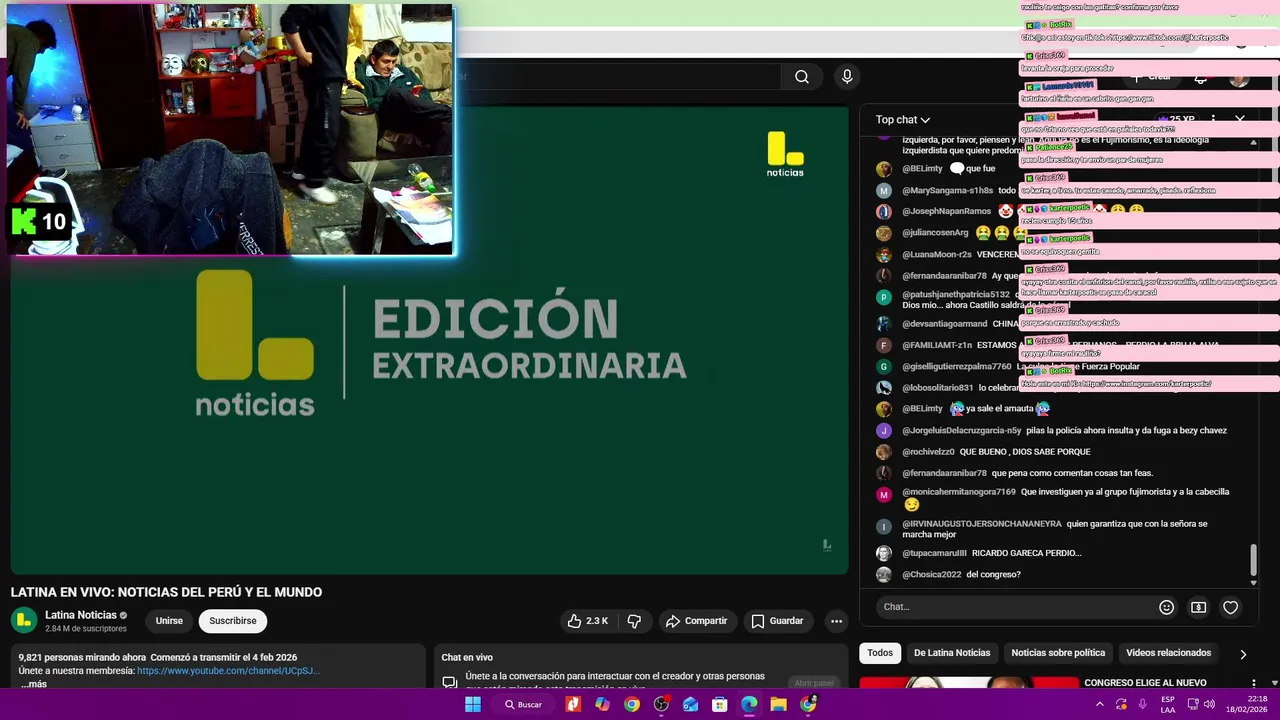Open the membership youtube.com/channel link

(x=228, y=671)
